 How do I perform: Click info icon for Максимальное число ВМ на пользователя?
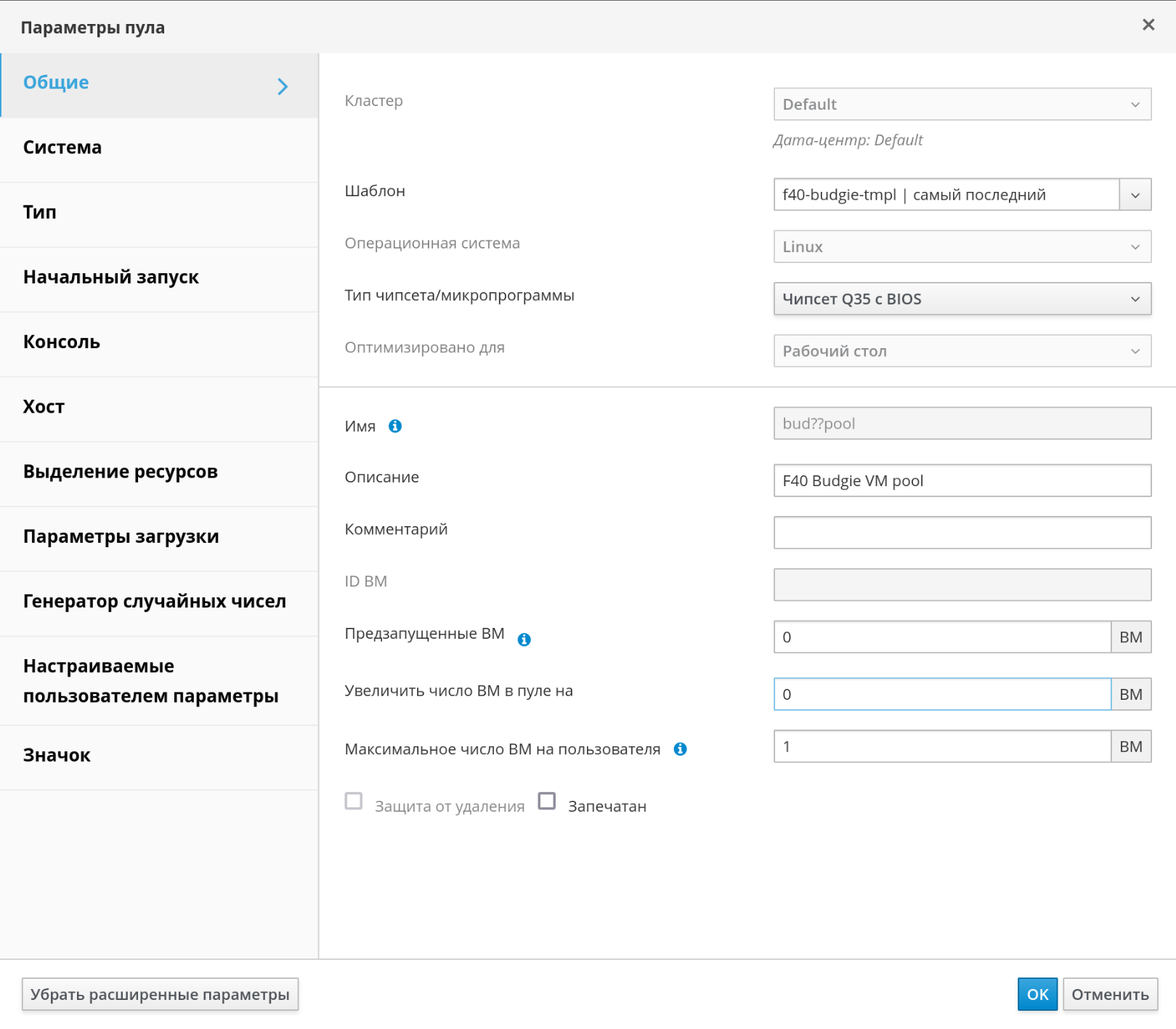(680, 749)
